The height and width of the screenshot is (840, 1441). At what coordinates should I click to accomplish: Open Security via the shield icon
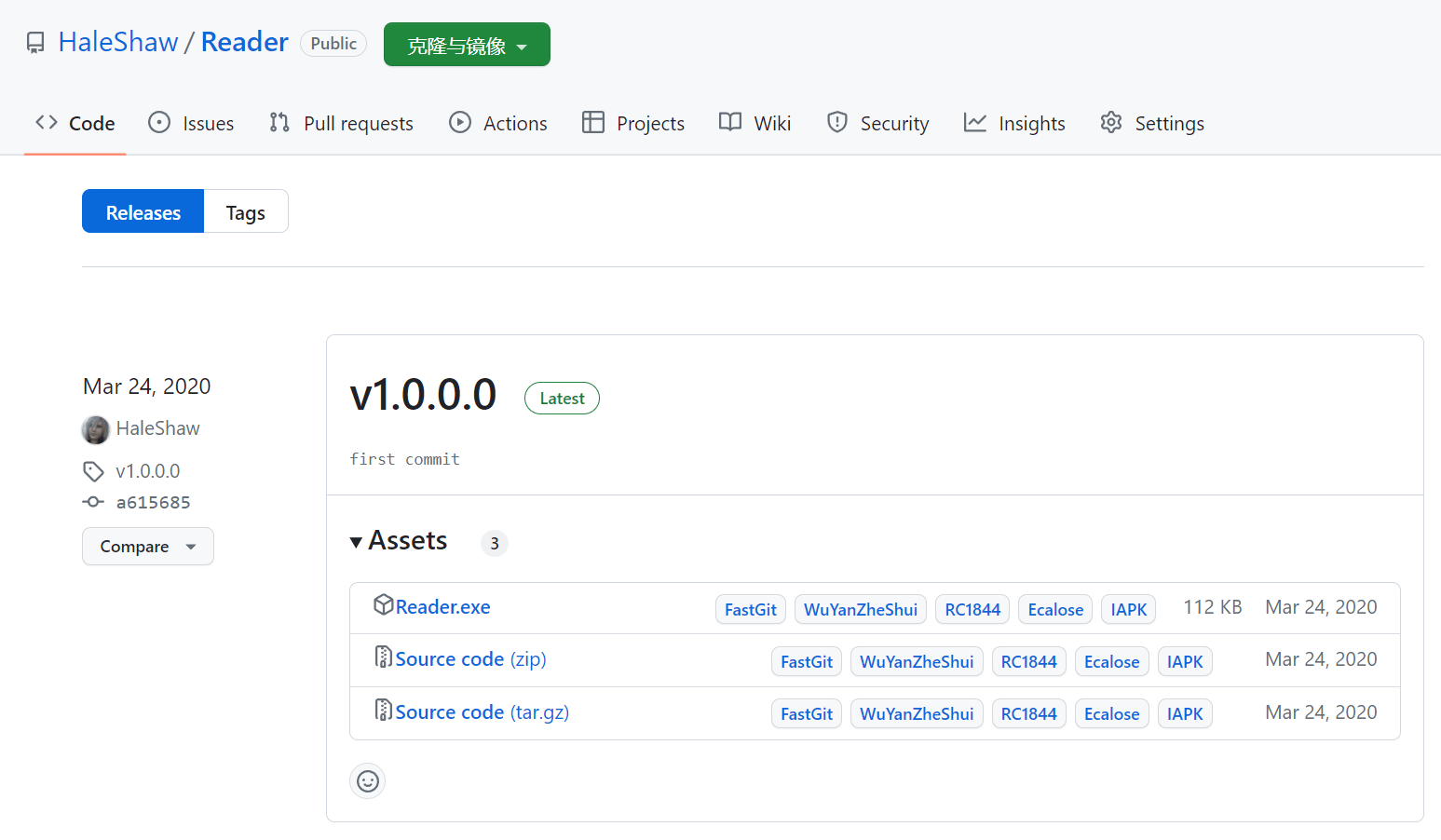pyautogui.click(x=836, y=122)
